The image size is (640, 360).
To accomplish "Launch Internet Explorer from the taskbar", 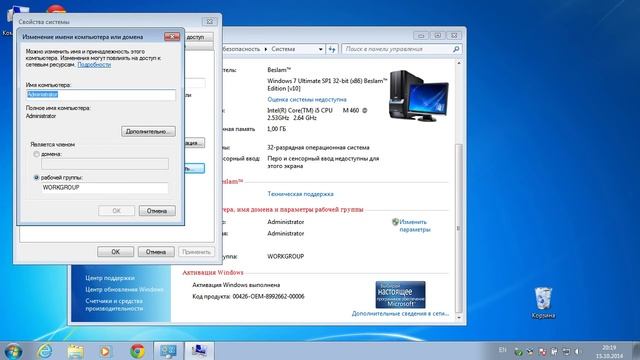I will 44,351.
